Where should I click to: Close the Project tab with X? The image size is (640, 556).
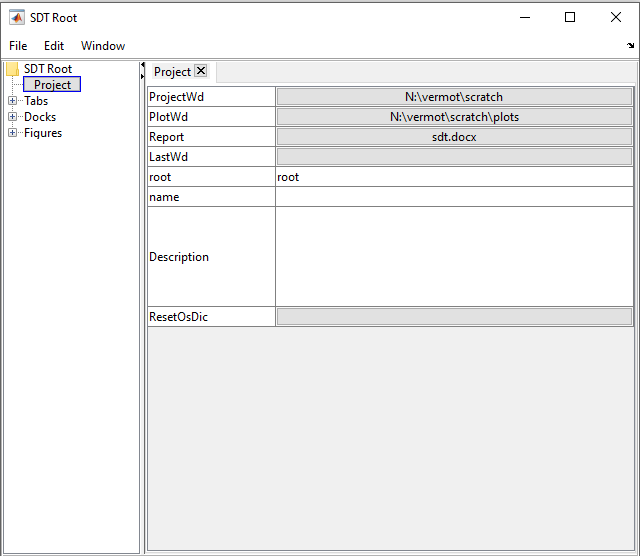(201, 71)
